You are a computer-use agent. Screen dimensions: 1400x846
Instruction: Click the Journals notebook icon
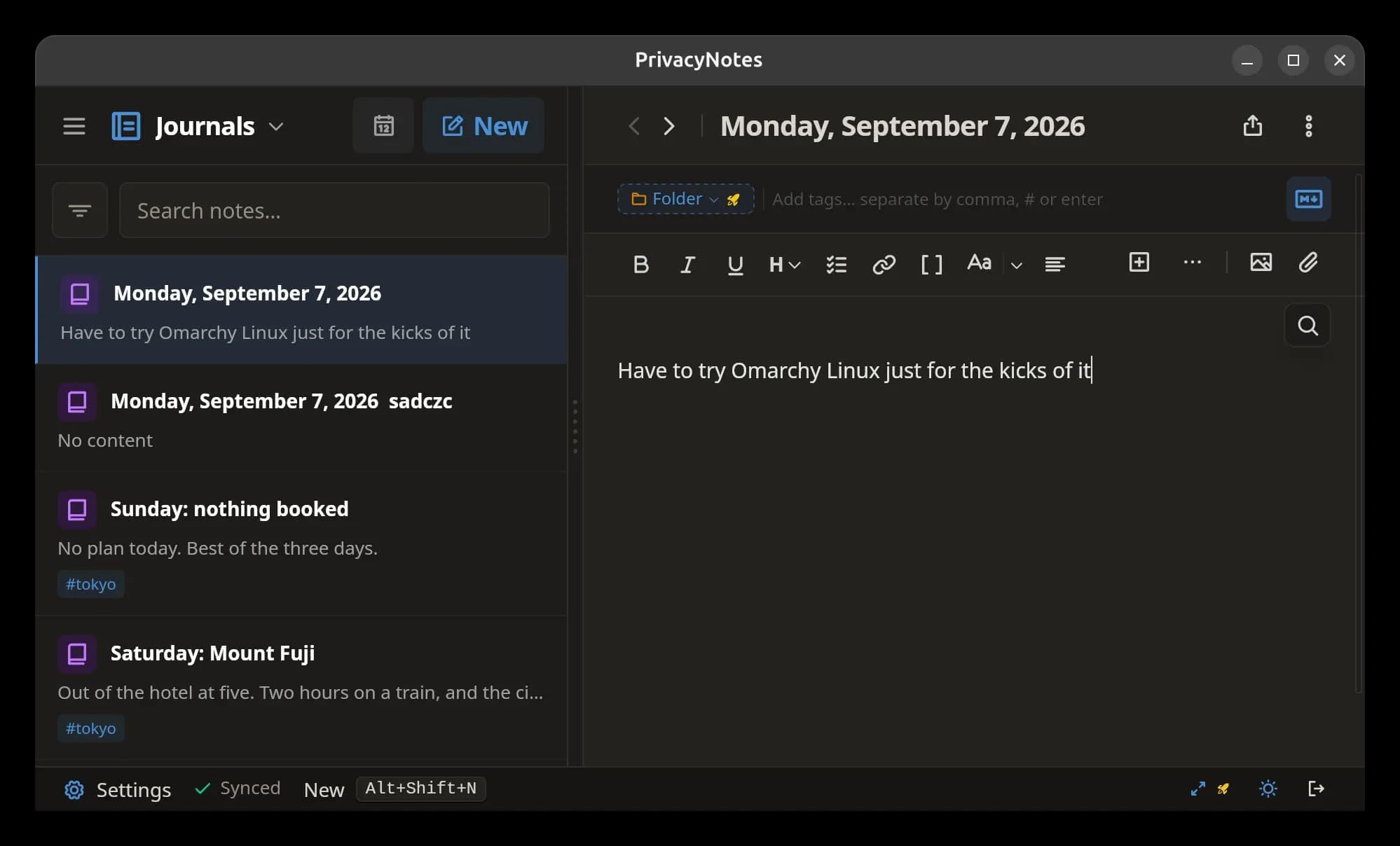pos(126,126)
